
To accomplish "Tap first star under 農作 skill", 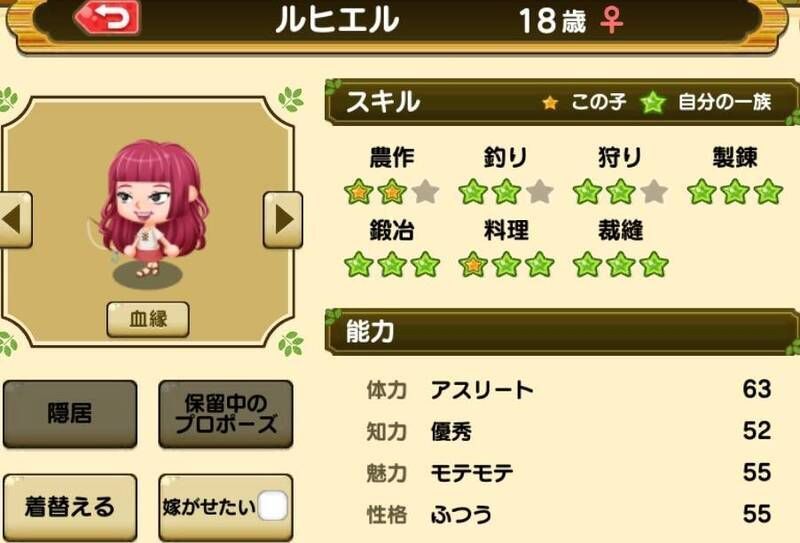I will (359, 192).
